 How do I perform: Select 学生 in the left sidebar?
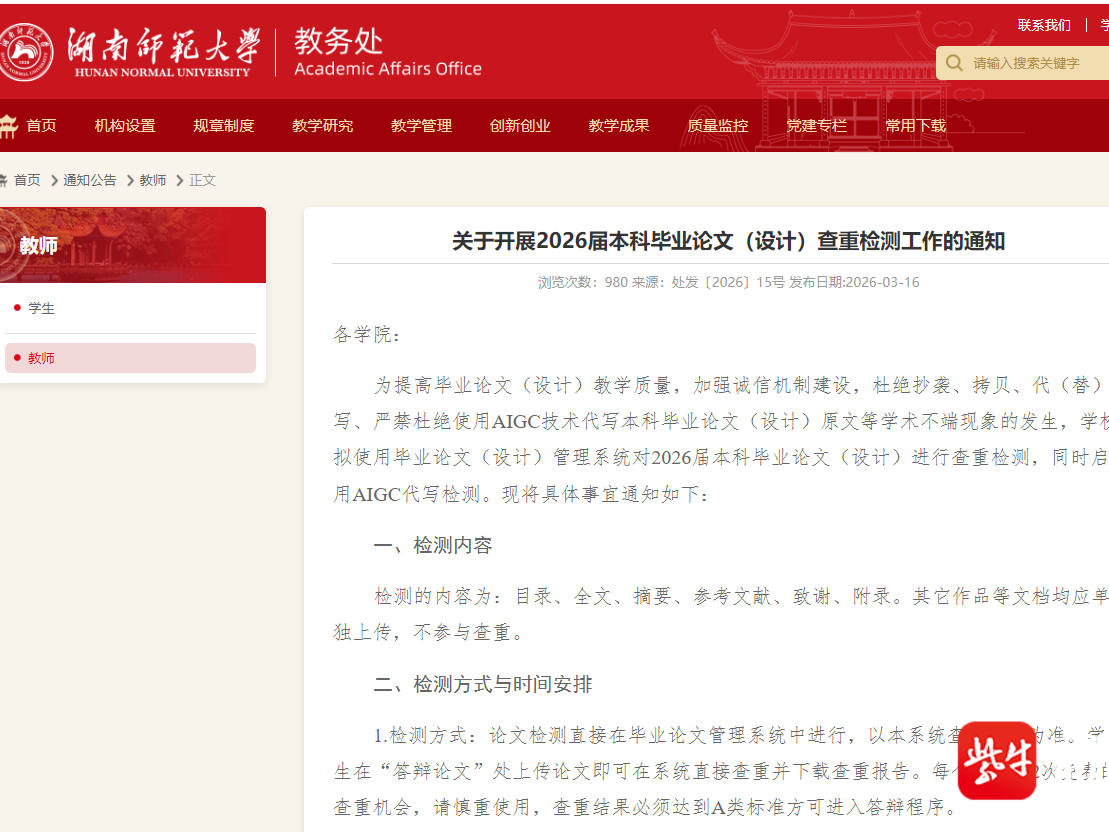click(x=42, y=308)
